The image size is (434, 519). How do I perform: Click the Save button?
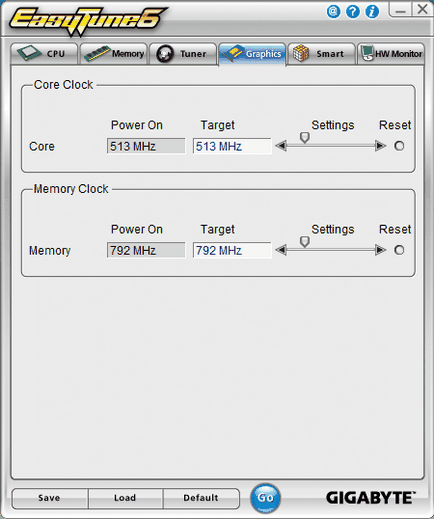tap(50, 498)
